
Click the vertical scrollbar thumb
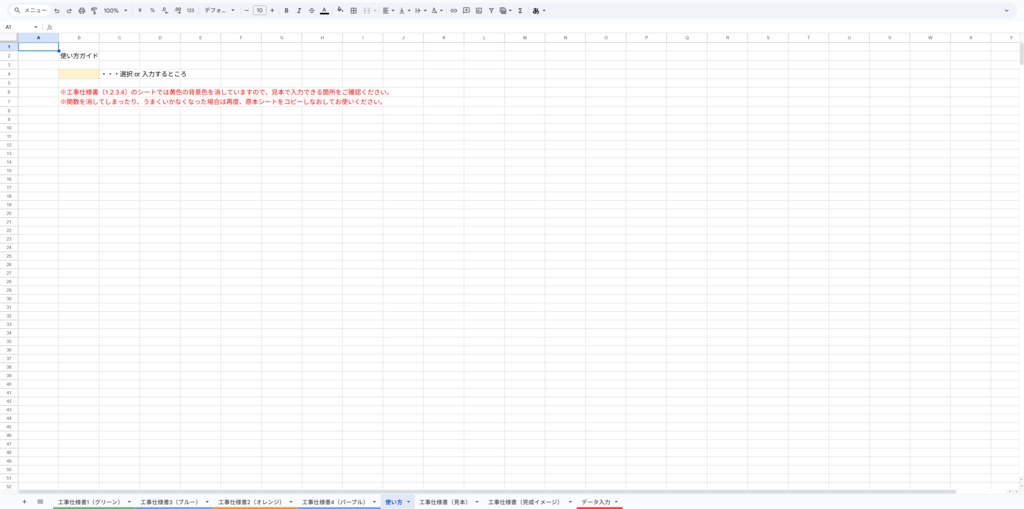click(x=1021, y=52)
